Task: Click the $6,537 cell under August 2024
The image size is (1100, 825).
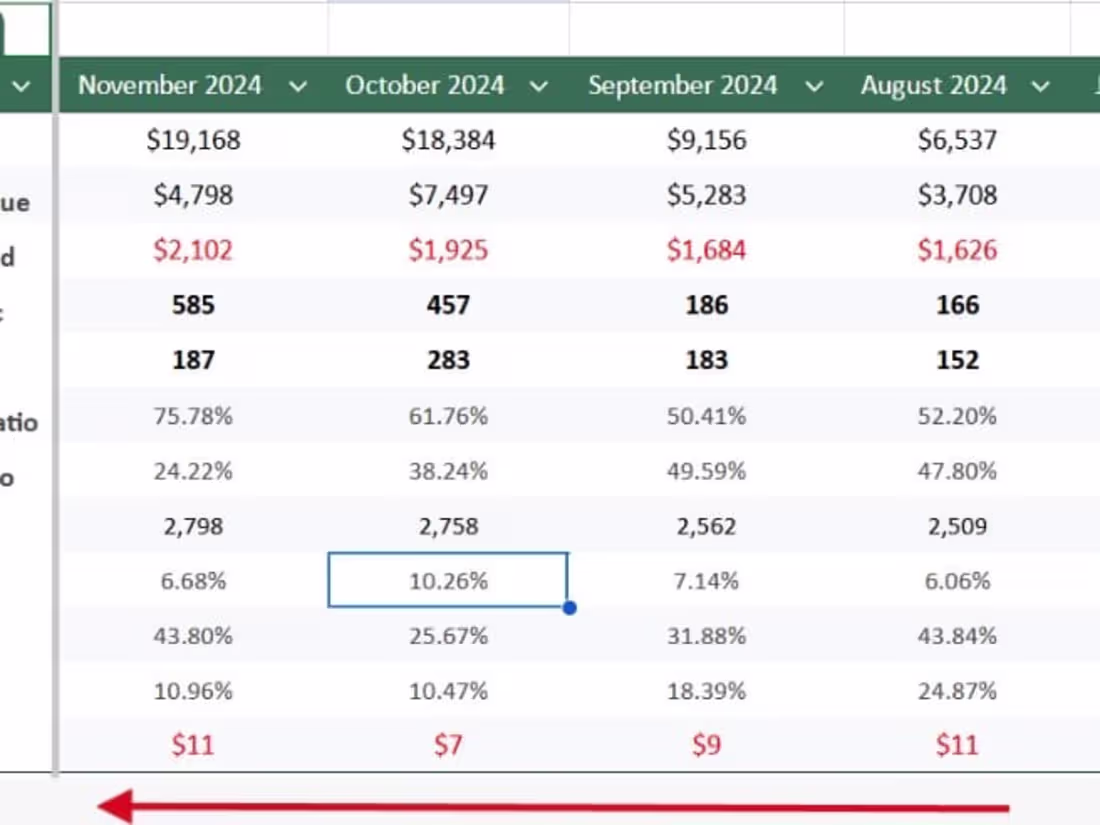Action: (957, 140)
